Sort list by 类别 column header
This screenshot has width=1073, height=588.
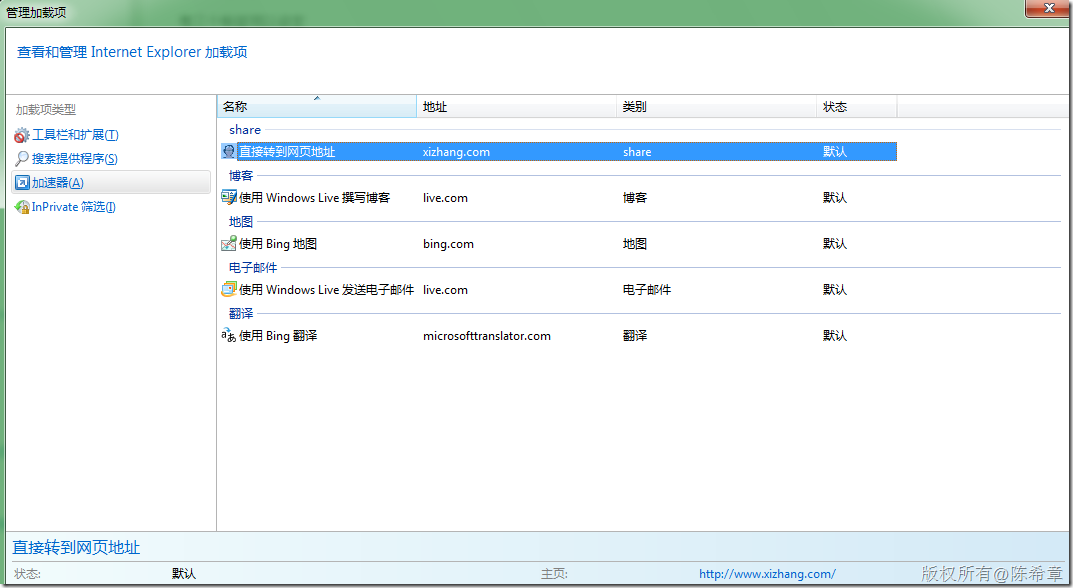(716, 106)
